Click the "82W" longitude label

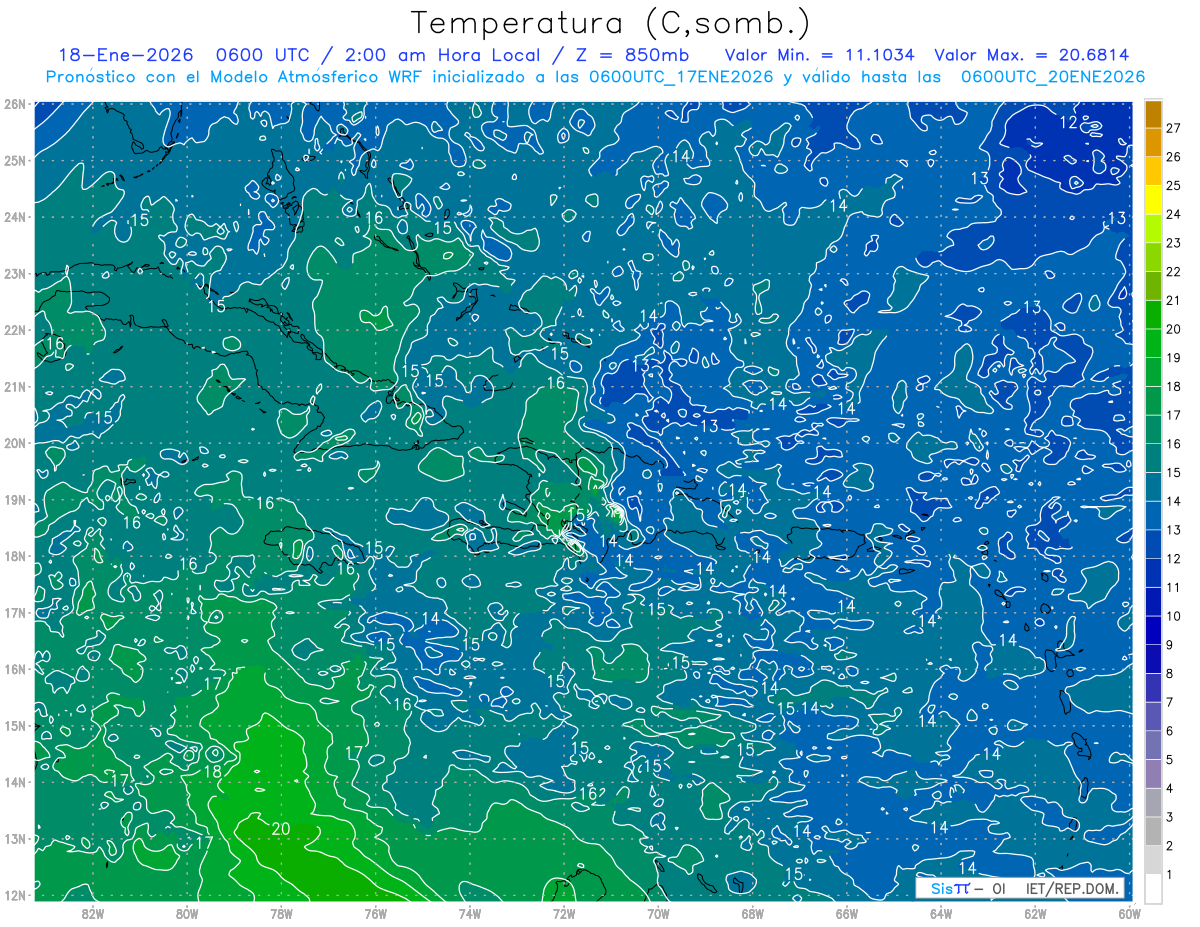click(93, 912)
